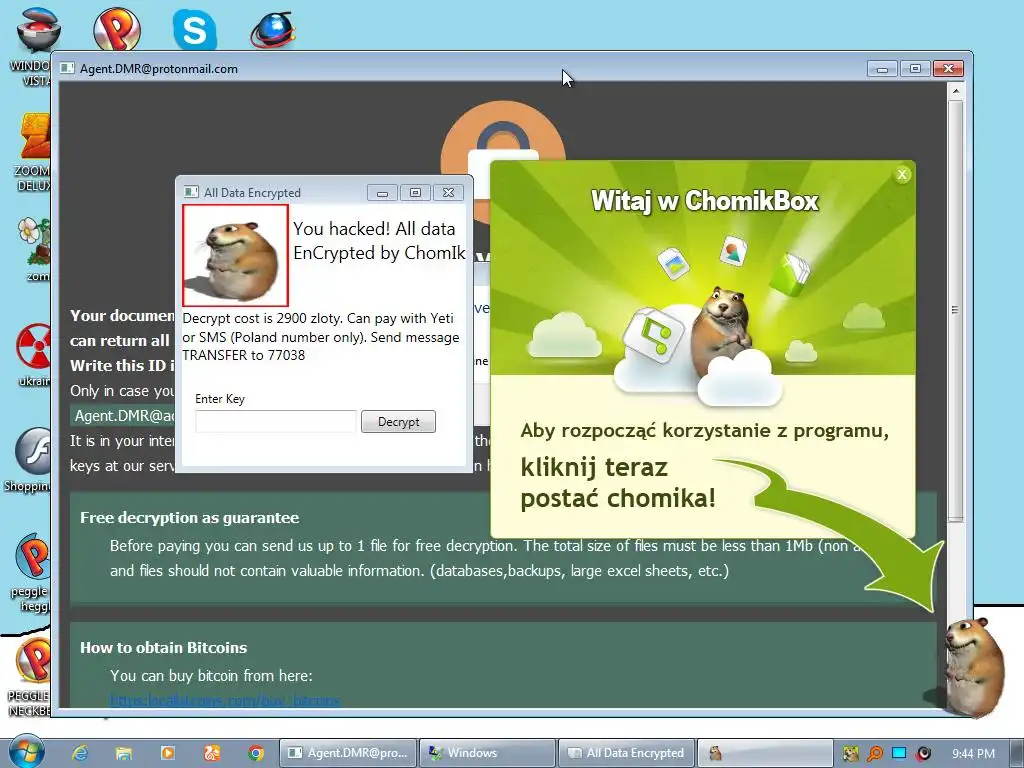This screenshot has width=1024, height=768.
Task: Close the All Data Encrypted window
Action: [448, 193]
